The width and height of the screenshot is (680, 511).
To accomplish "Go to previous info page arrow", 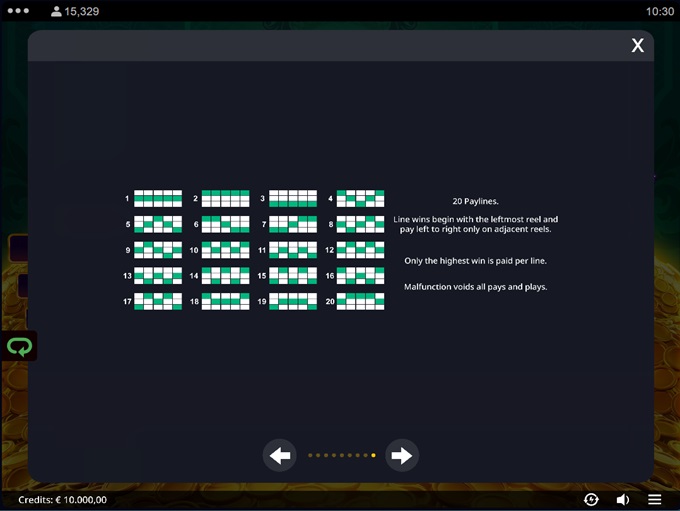I will click(x=280, y=455).
